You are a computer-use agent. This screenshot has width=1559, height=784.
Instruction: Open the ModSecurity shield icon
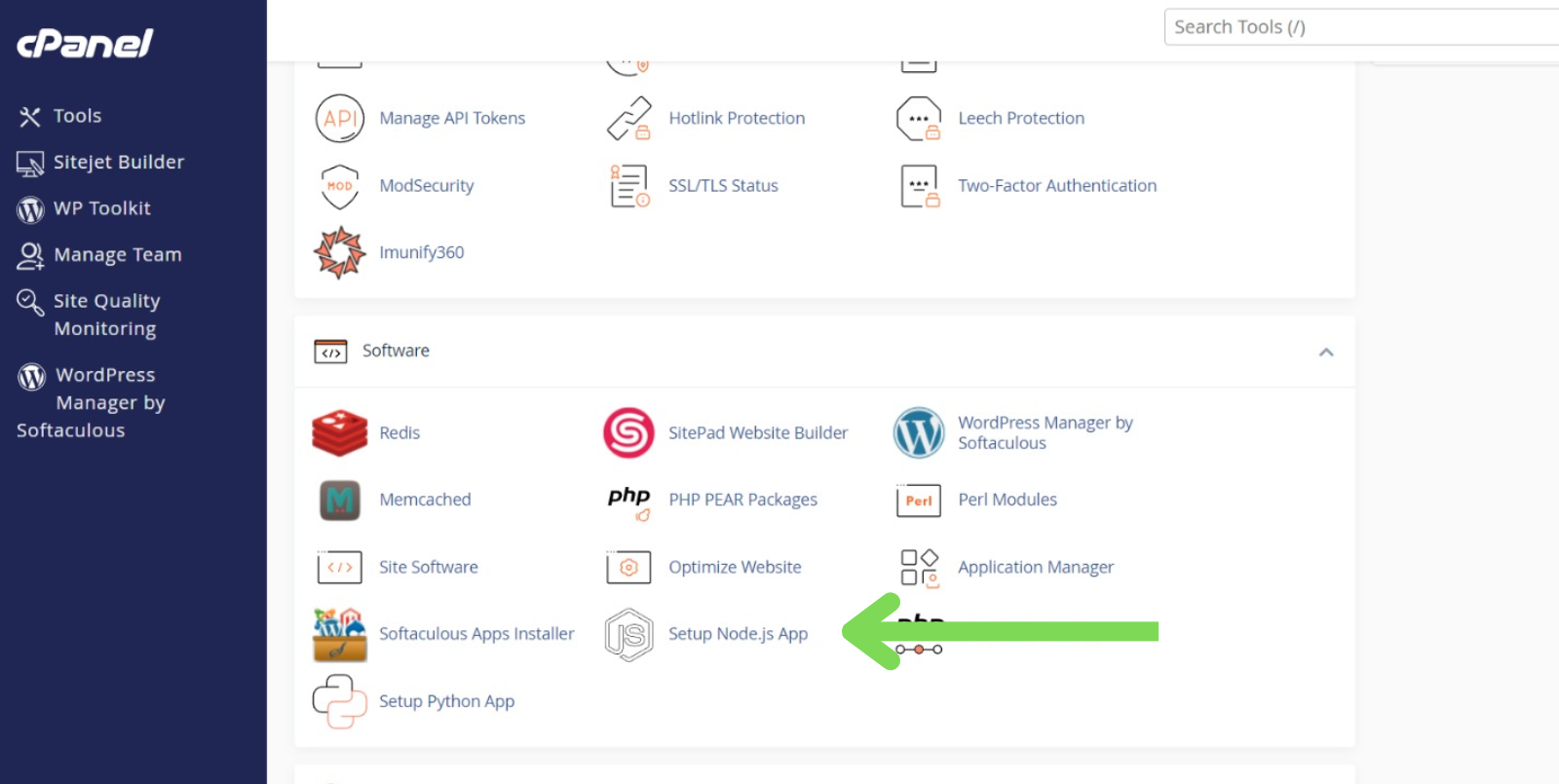pos(339,186)
